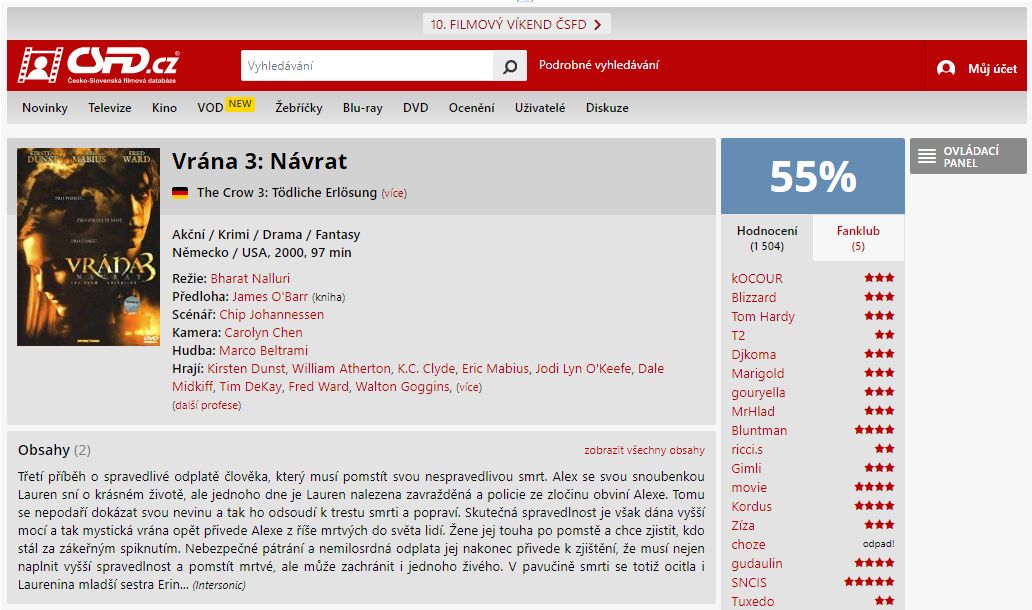This screenshot has width=1032, height=610.
Task: Open director Bharat Nalluri's page
Action: 250,278
